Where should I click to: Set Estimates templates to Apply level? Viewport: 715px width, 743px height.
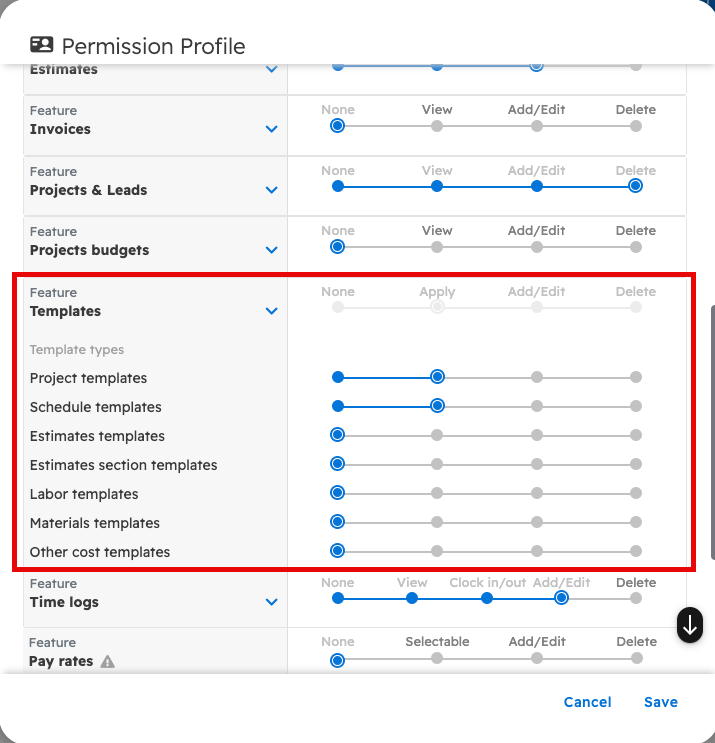click(x=437, y=435)
